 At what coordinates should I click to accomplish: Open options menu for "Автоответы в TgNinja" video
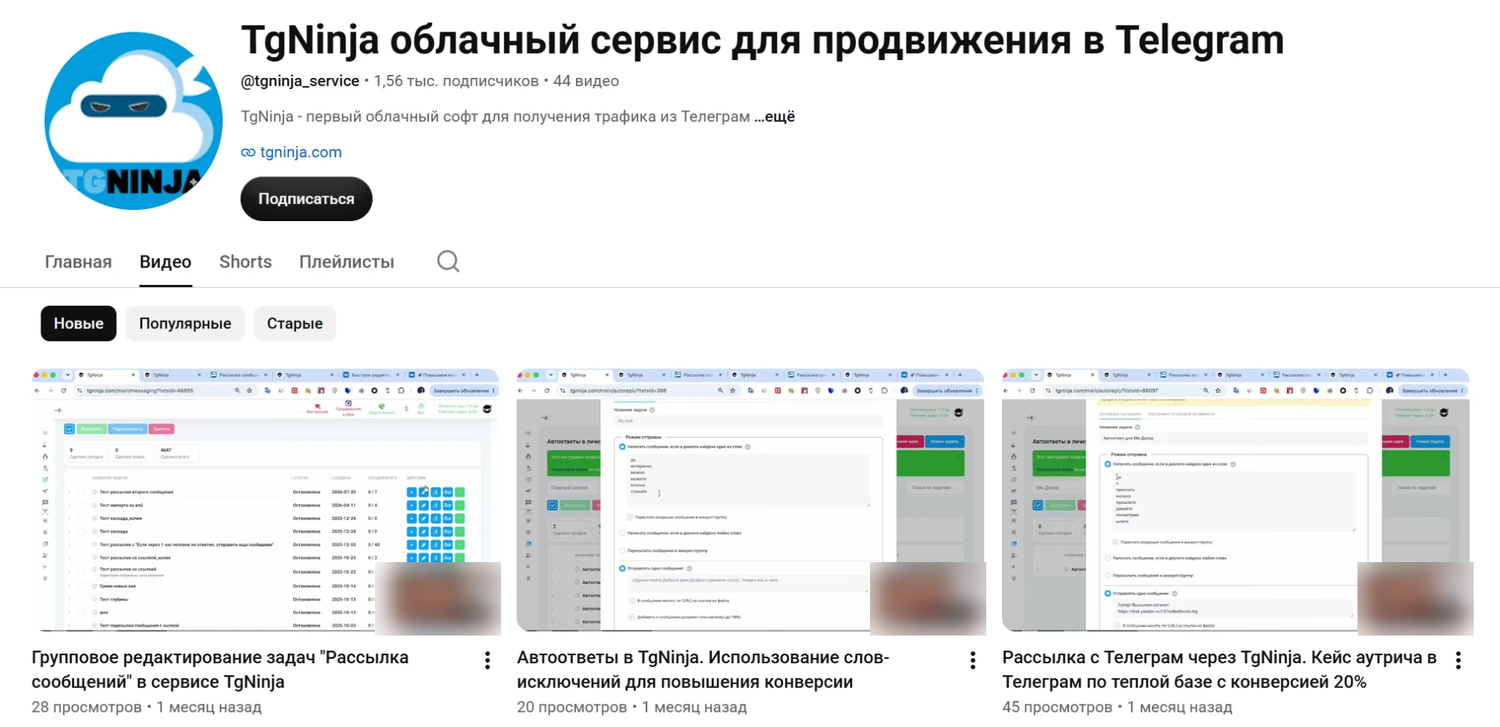pos(972,660)
